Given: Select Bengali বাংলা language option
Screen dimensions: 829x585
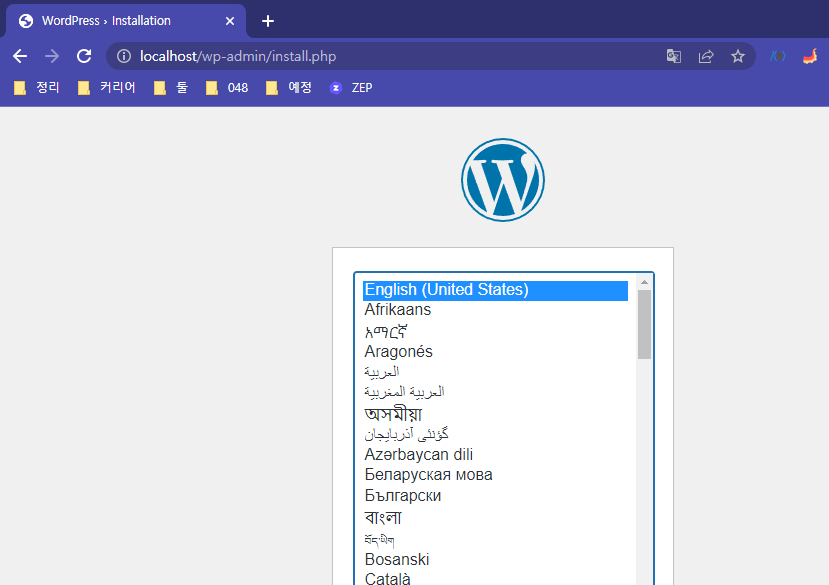Looking at the screenshot, I should click(495, 517).
